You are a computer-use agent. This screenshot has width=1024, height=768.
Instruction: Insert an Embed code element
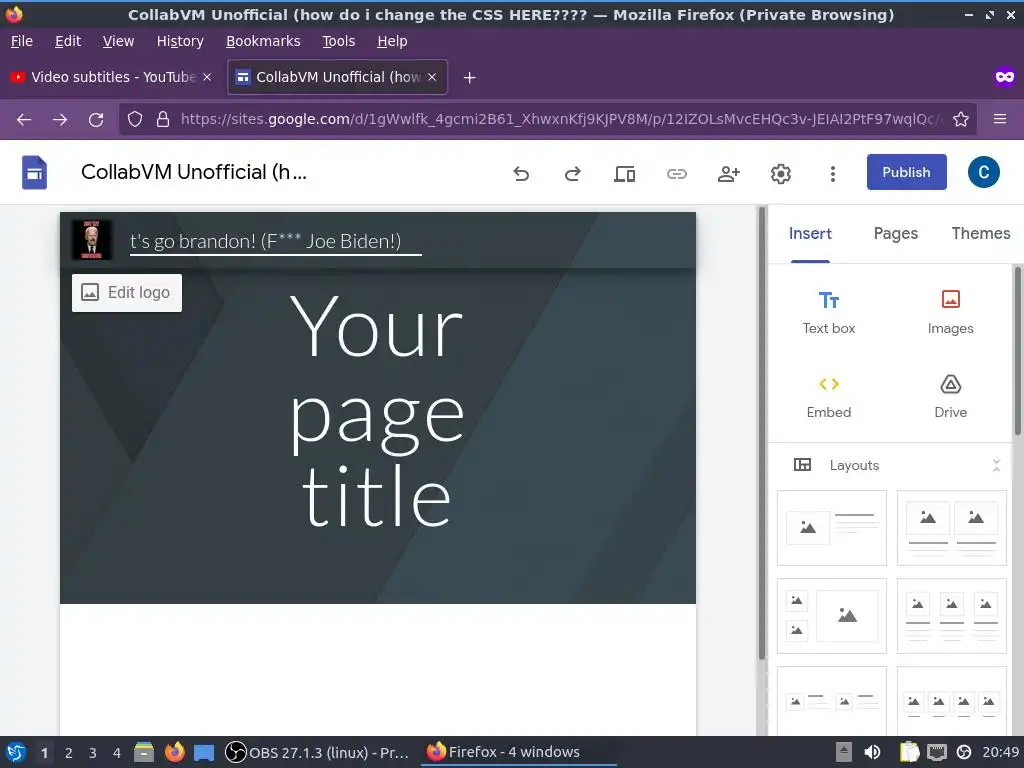829,397
